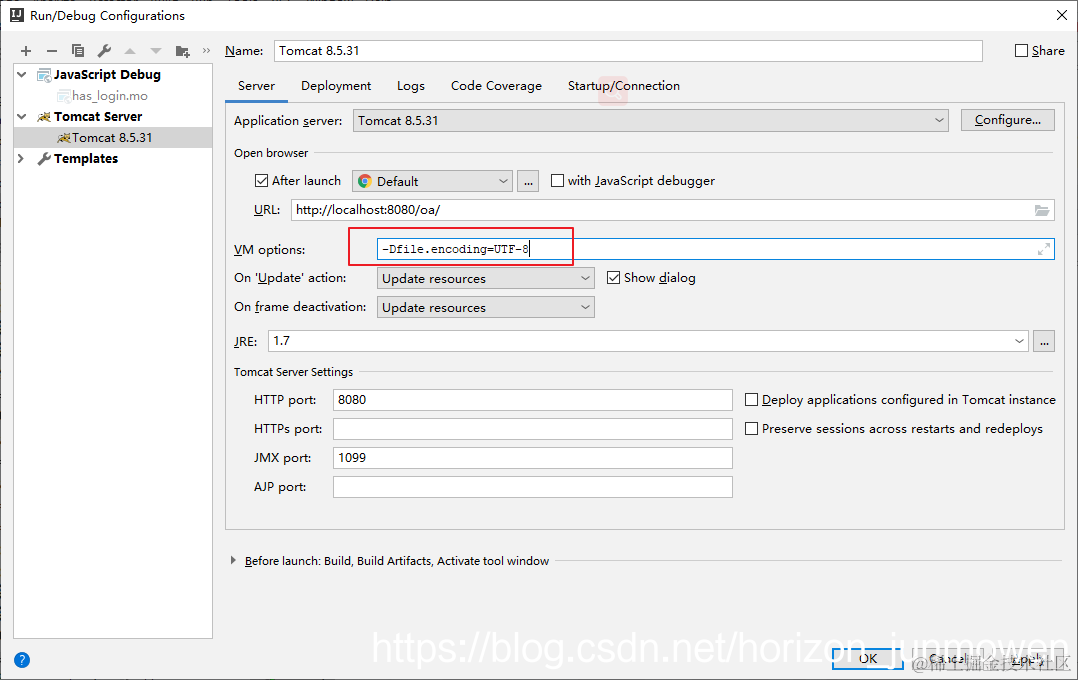1078x680 pixels.
Task: Select the Templates item in the tree
Action: (86, 158)
